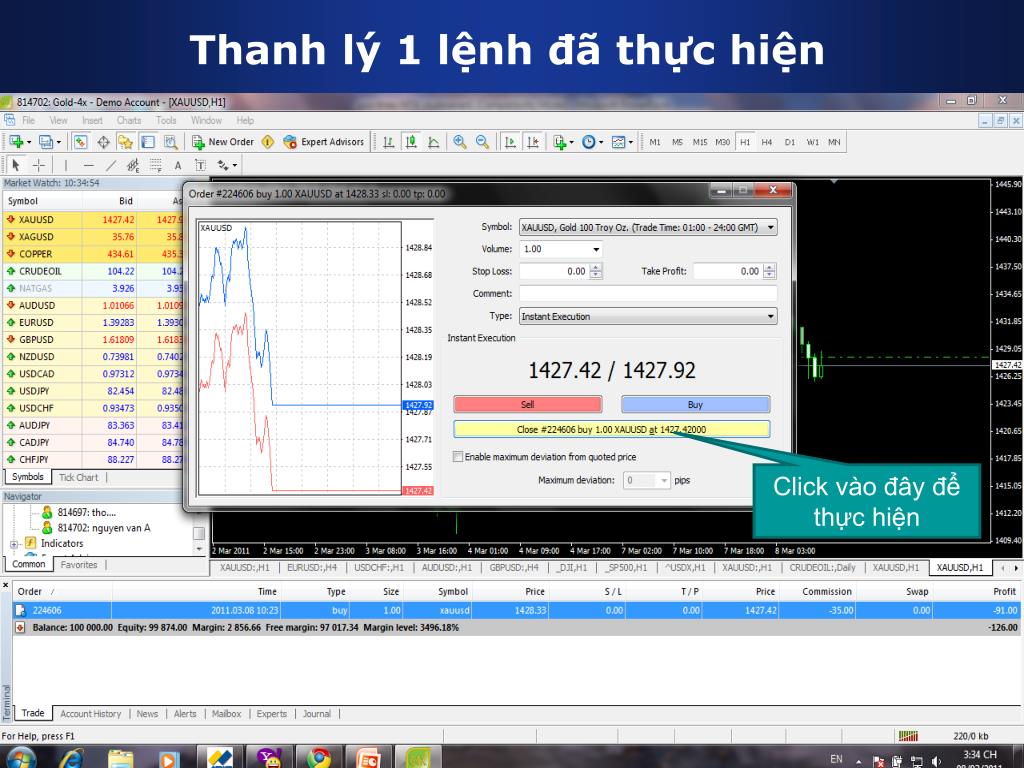Open the Strategy Tester icon

tap(170, 142)
